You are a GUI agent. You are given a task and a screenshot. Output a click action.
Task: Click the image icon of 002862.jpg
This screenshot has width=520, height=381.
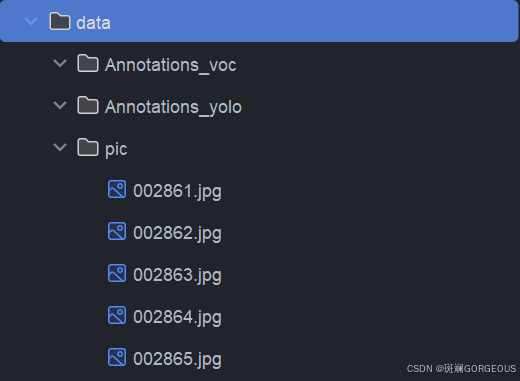point(117,231)
